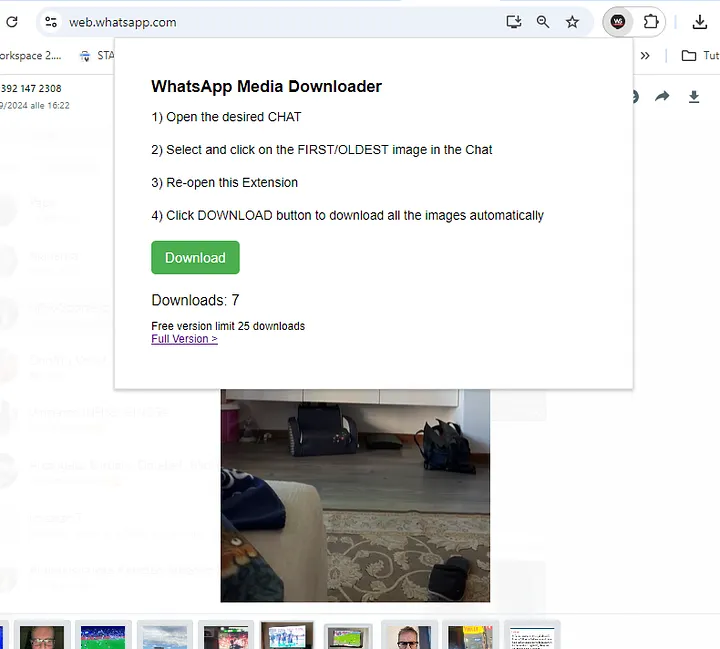Open site information icon in address bar
The image size is (720, 649).
51,22
